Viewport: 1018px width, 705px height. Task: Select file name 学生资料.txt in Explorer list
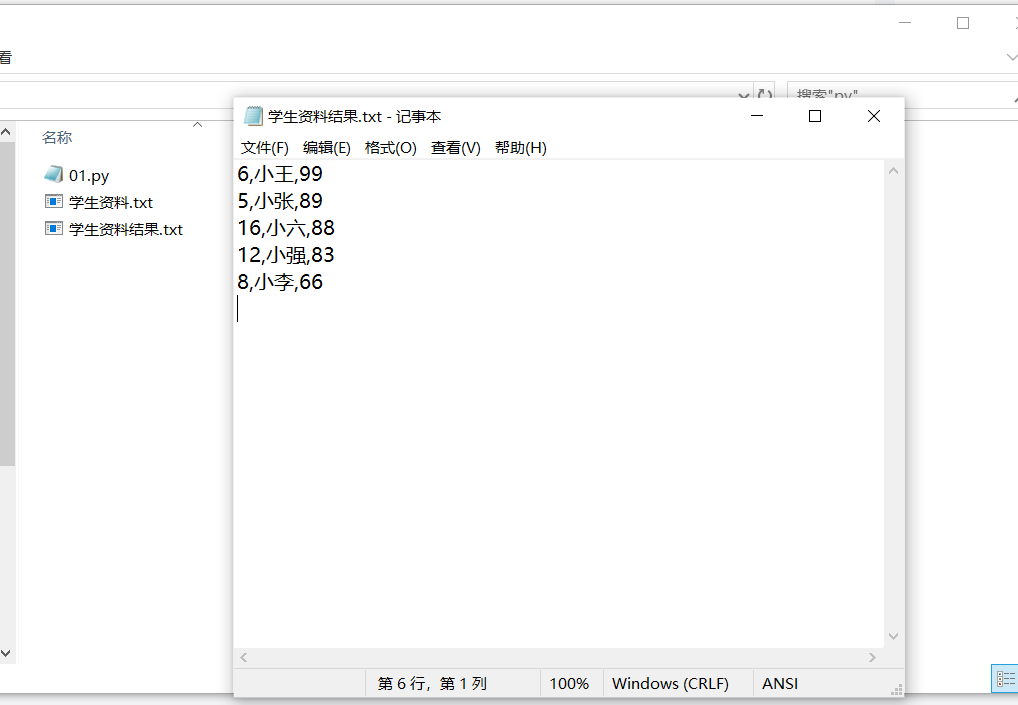pyautogui.click(x=110, y=203)
